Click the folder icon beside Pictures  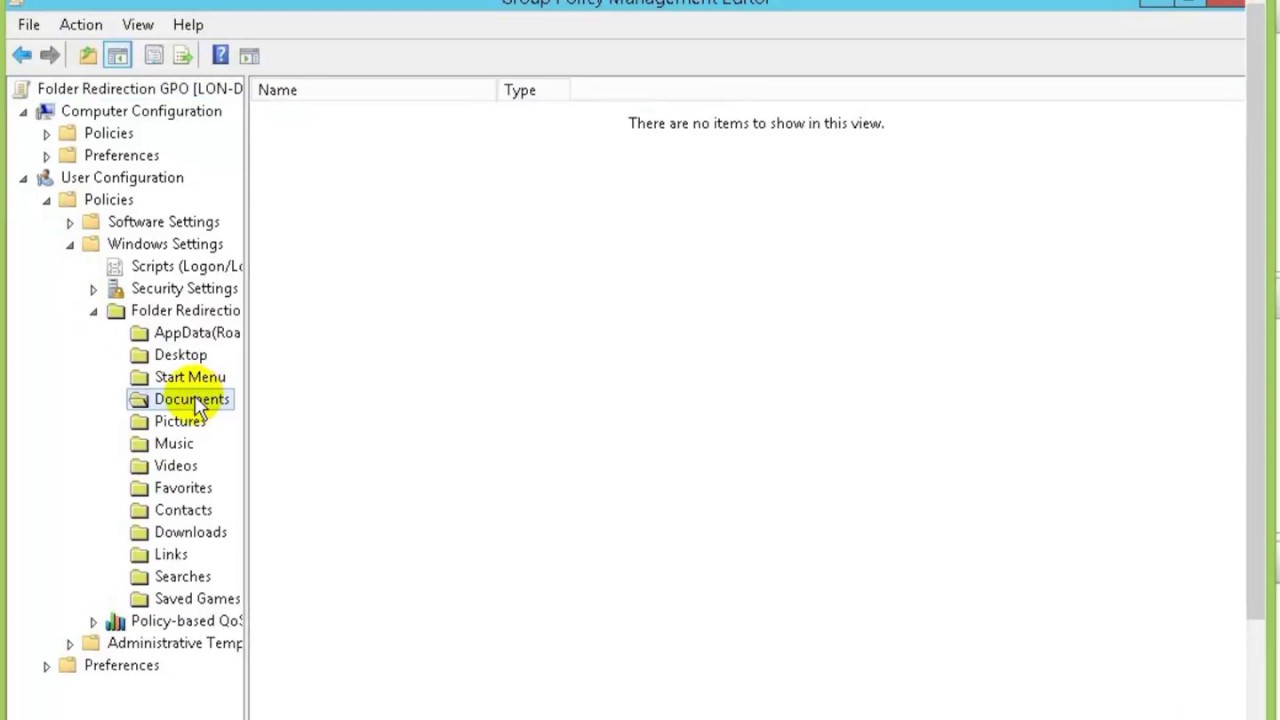(x=139, y=421)
